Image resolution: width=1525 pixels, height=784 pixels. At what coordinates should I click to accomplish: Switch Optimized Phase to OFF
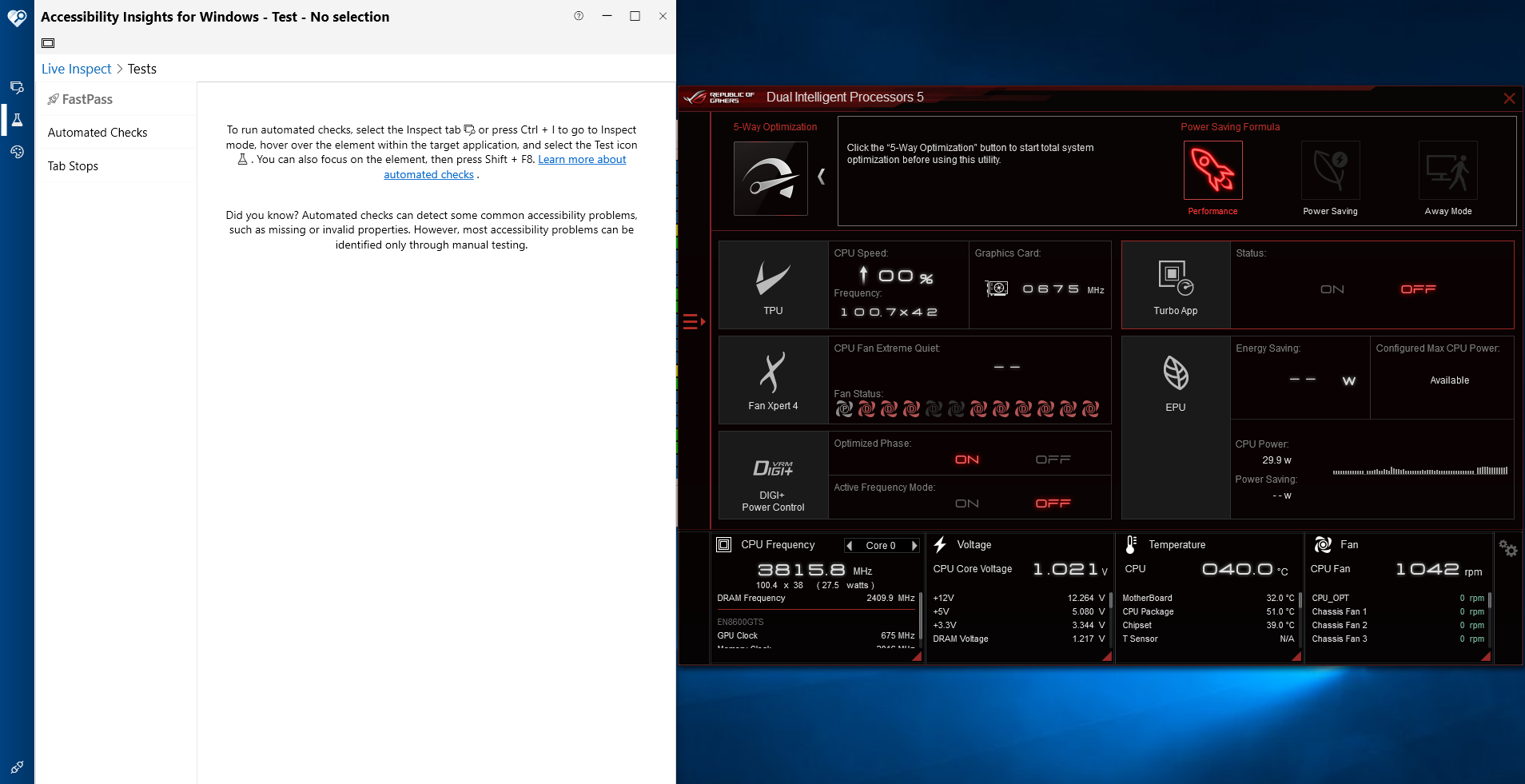tap(1053, 459)
